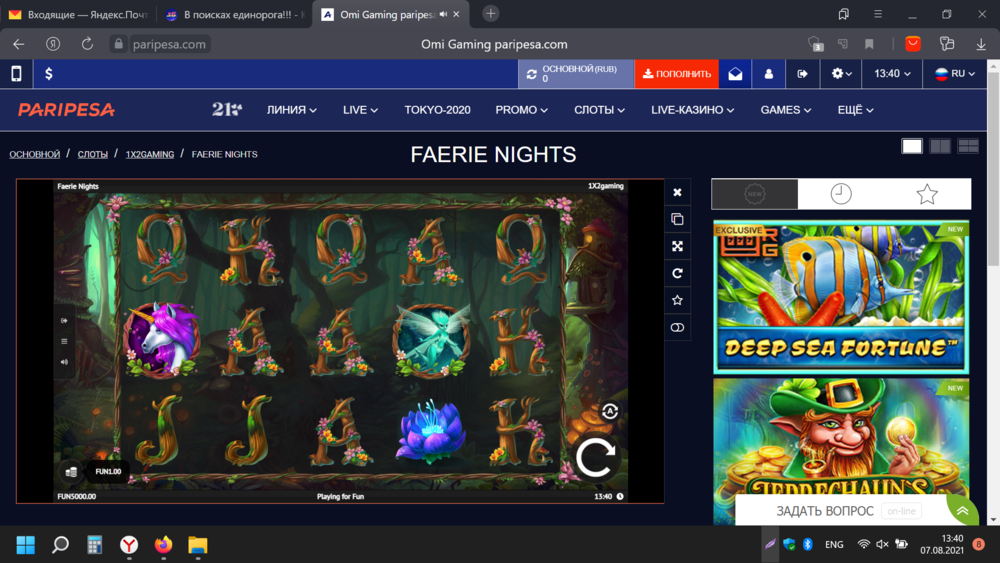Go to 1X2GAMING breadcrumb link
1000x563 pixels.
coord(150,154)
